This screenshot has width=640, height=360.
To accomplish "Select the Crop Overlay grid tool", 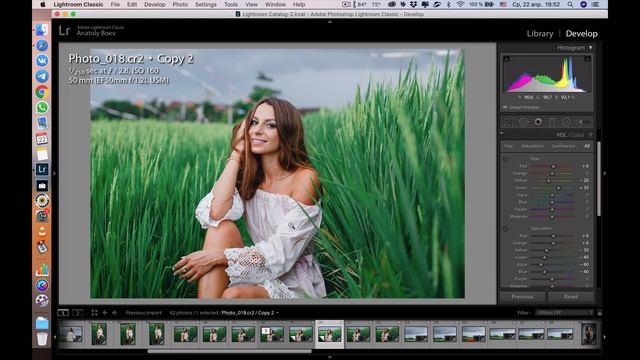I will [x=508, y=122].
